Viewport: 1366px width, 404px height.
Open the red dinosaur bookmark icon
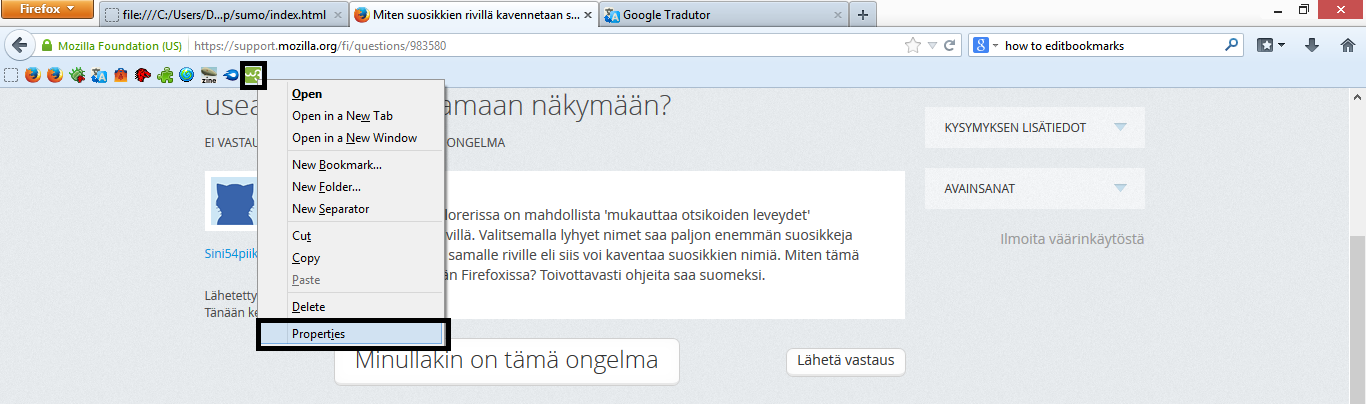click(143, 75)
